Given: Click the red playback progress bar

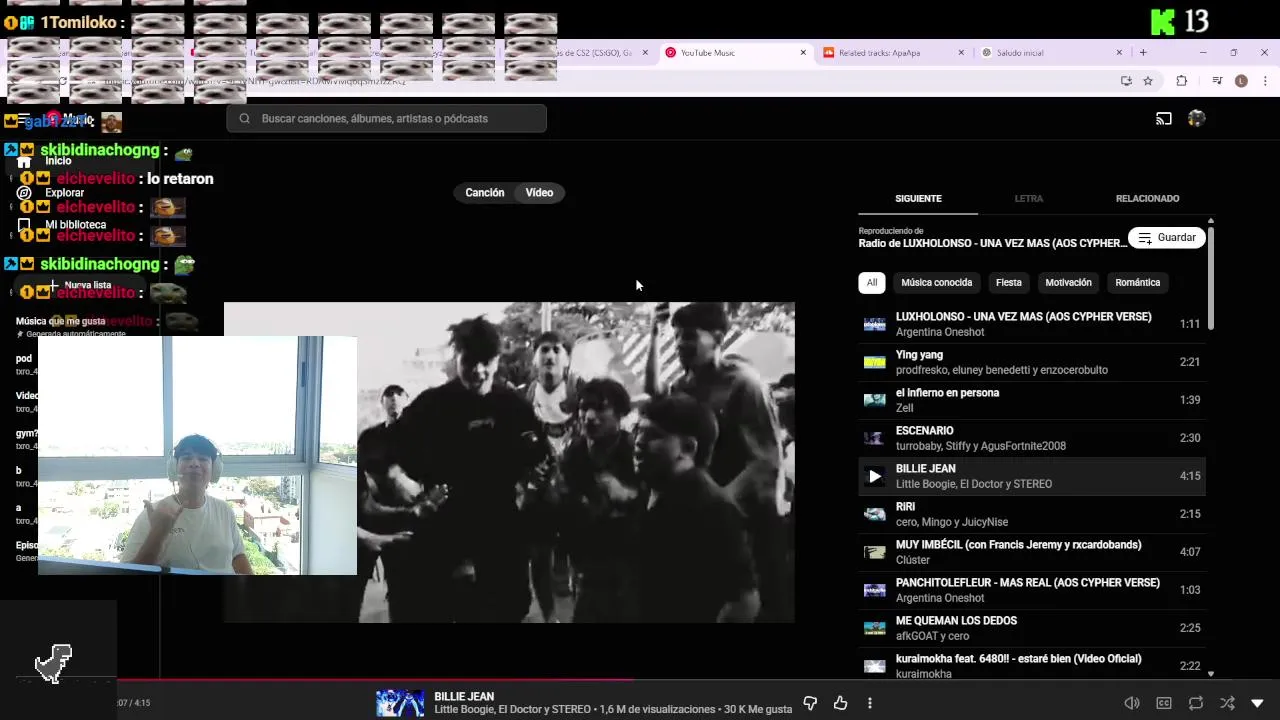Looking at the screenshot, I should [x=374, y=680].
